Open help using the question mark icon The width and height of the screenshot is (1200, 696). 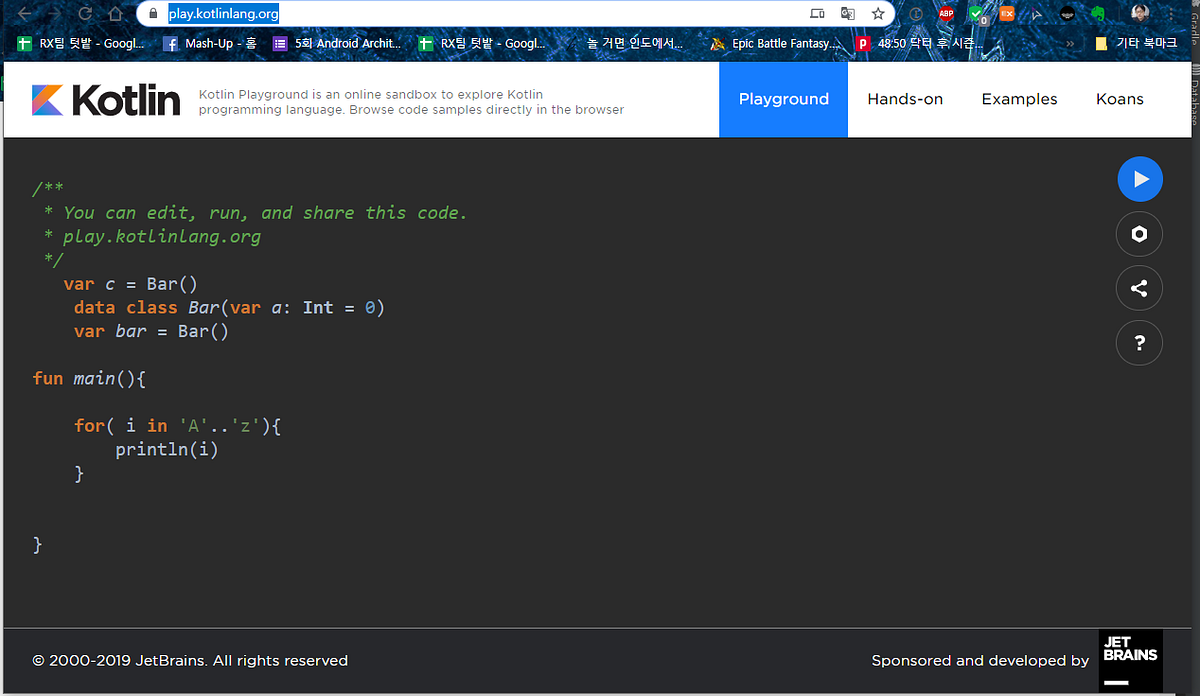(x=1140, y=342)
